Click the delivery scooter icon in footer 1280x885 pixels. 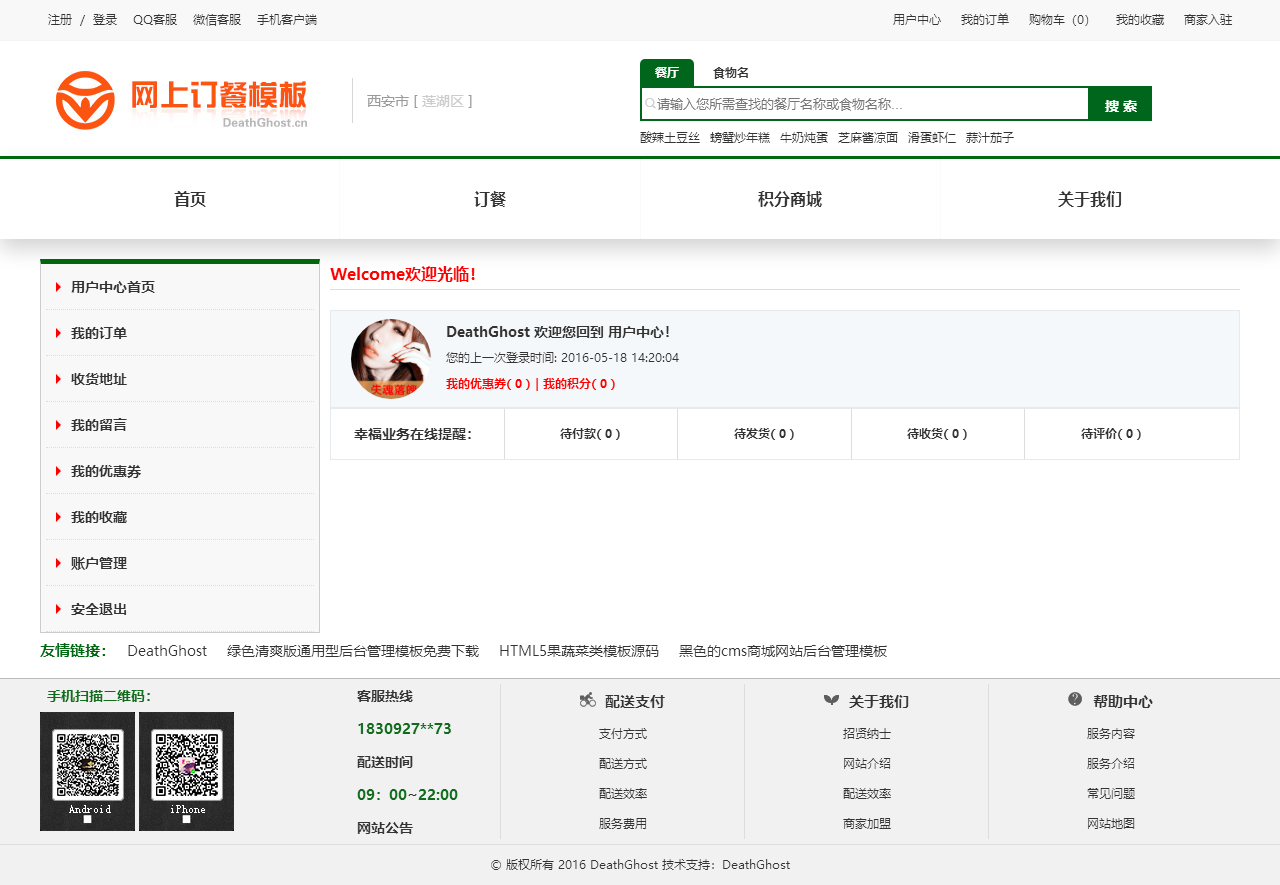click(x=588, y=700)
